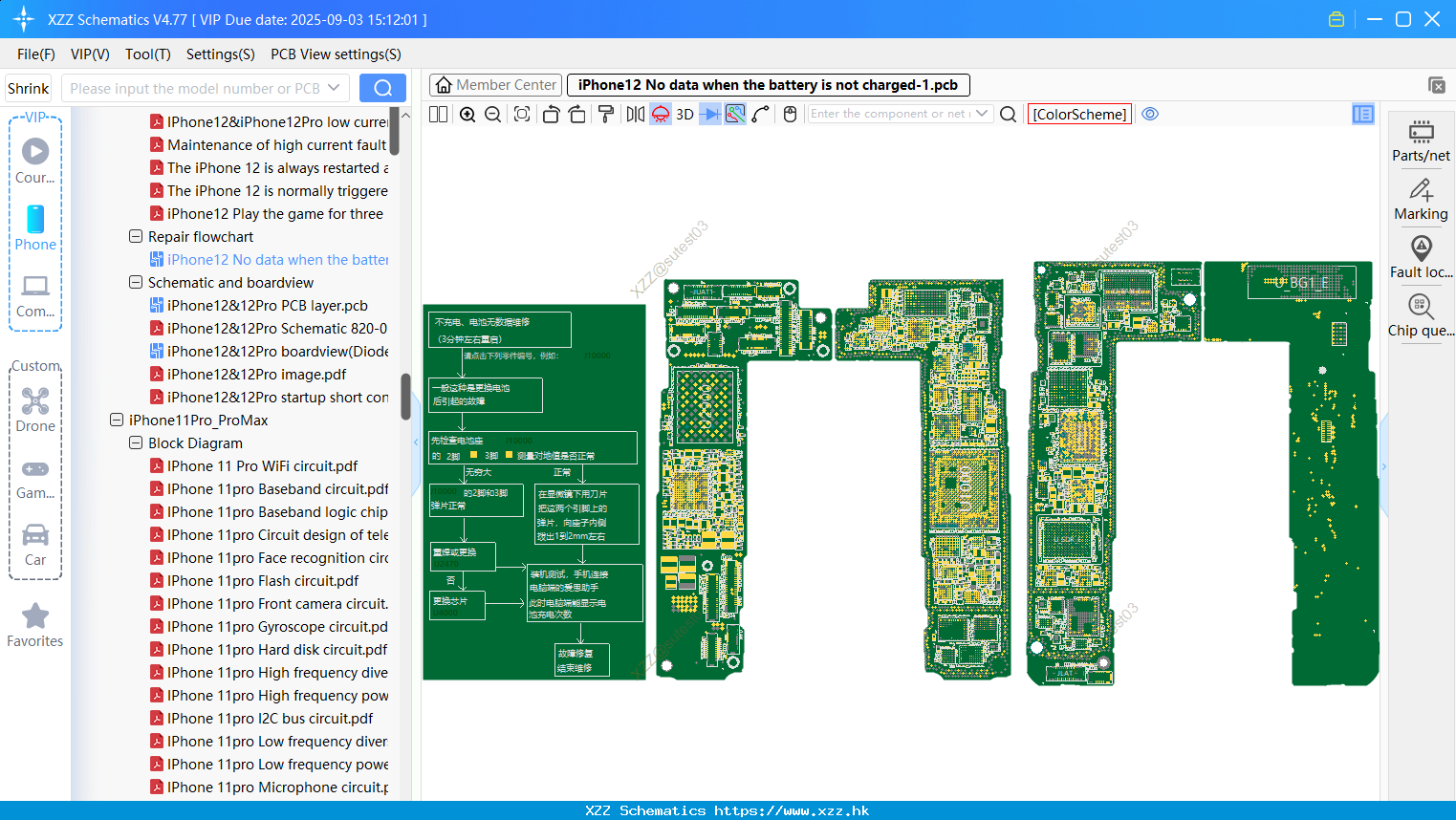The width and height of the screenshot is (1456, 820).
Task: Search for the entered component or net
Action: coord(1008,114)
